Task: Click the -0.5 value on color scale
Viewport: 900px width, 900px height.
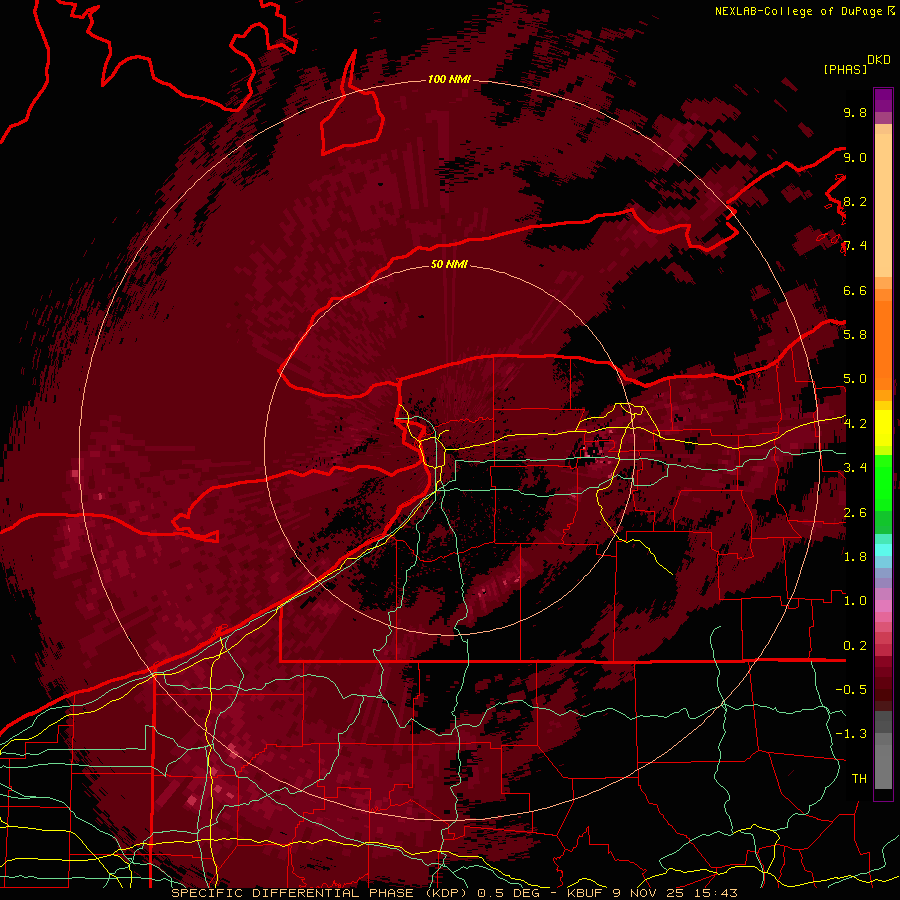Action: [x=851, y=689]
